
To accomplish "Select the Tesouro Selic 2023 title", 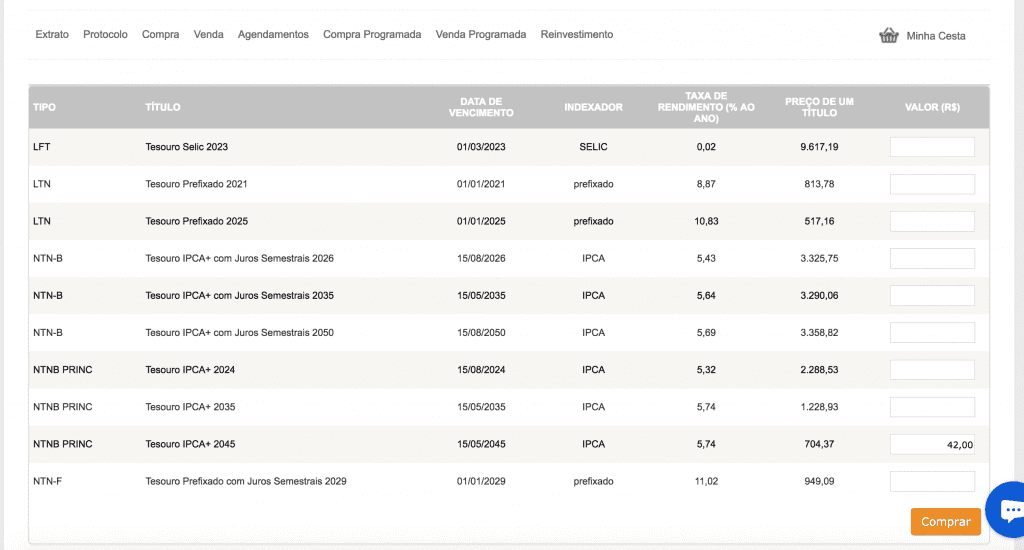I will (x=187, y=147).
